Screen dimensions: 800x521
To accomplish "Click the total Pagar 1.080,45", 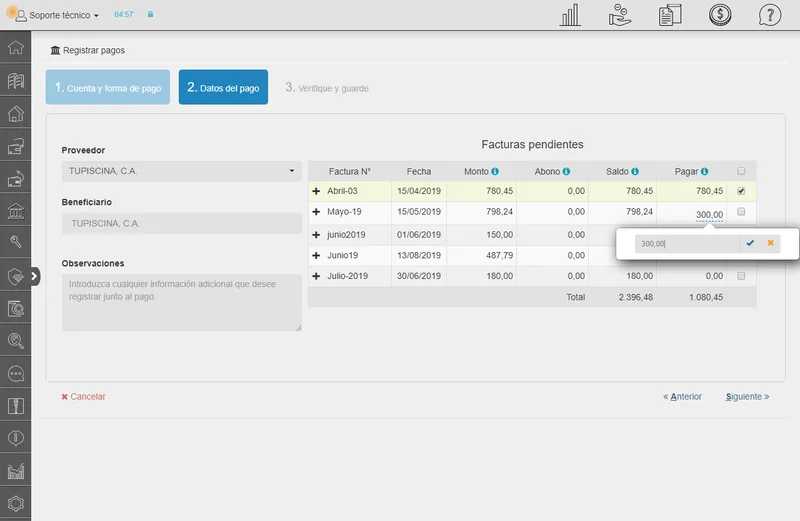I will (x=706, y=297).
